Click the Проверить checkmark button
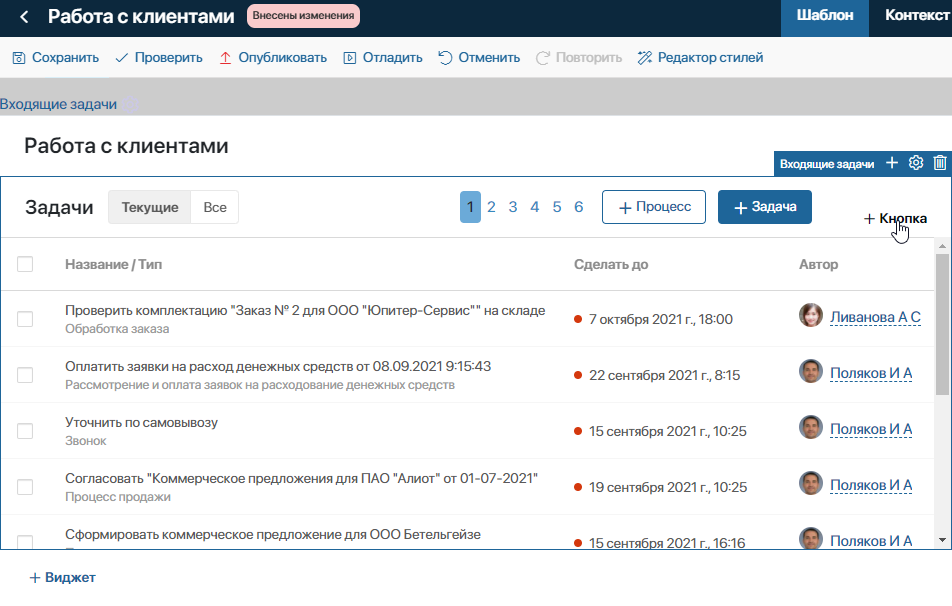This screenshot has width=952, height=606. click(x=159, y=58)
